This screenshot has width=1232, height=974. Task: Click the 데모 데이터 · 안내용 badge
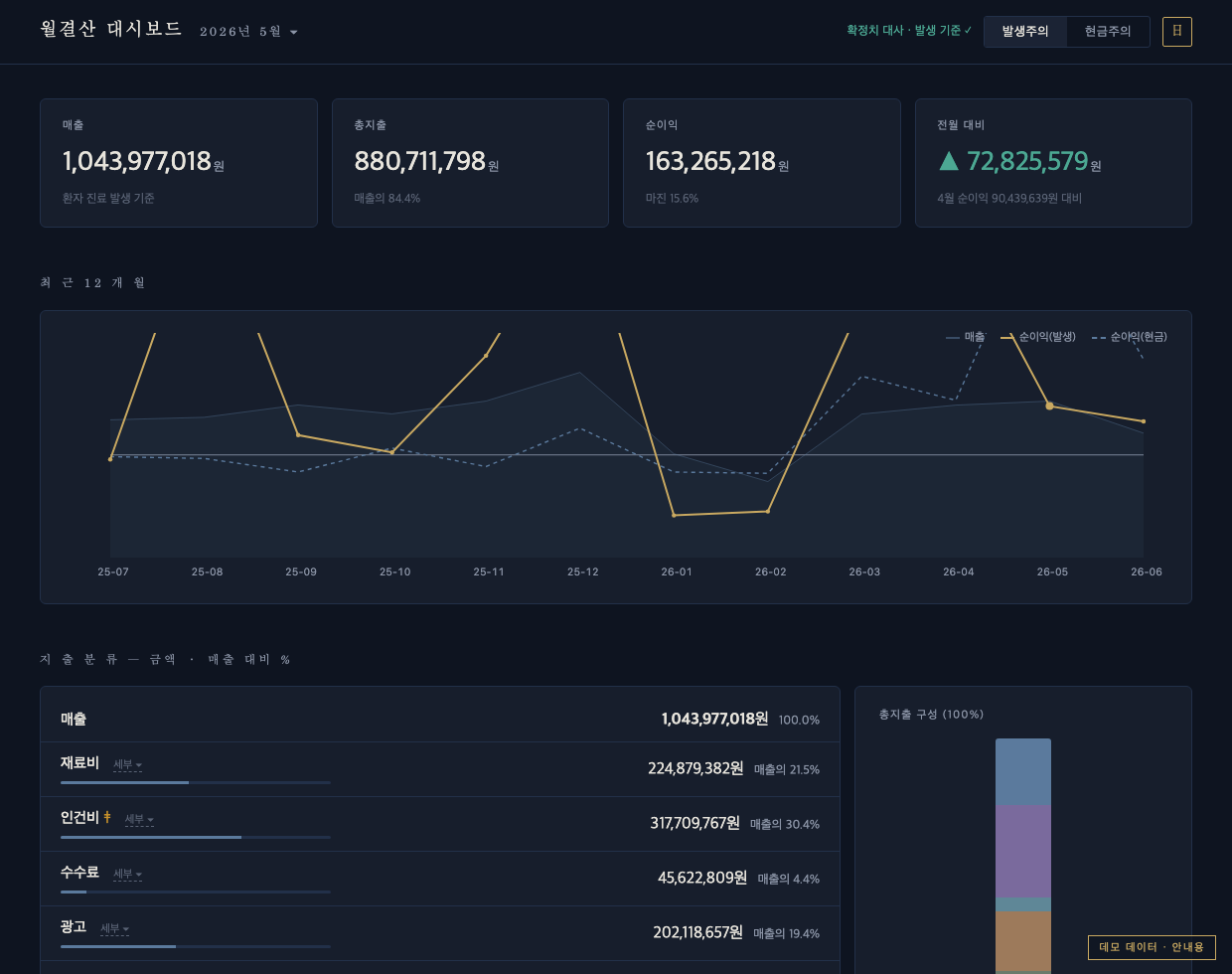coord(1152,947)
